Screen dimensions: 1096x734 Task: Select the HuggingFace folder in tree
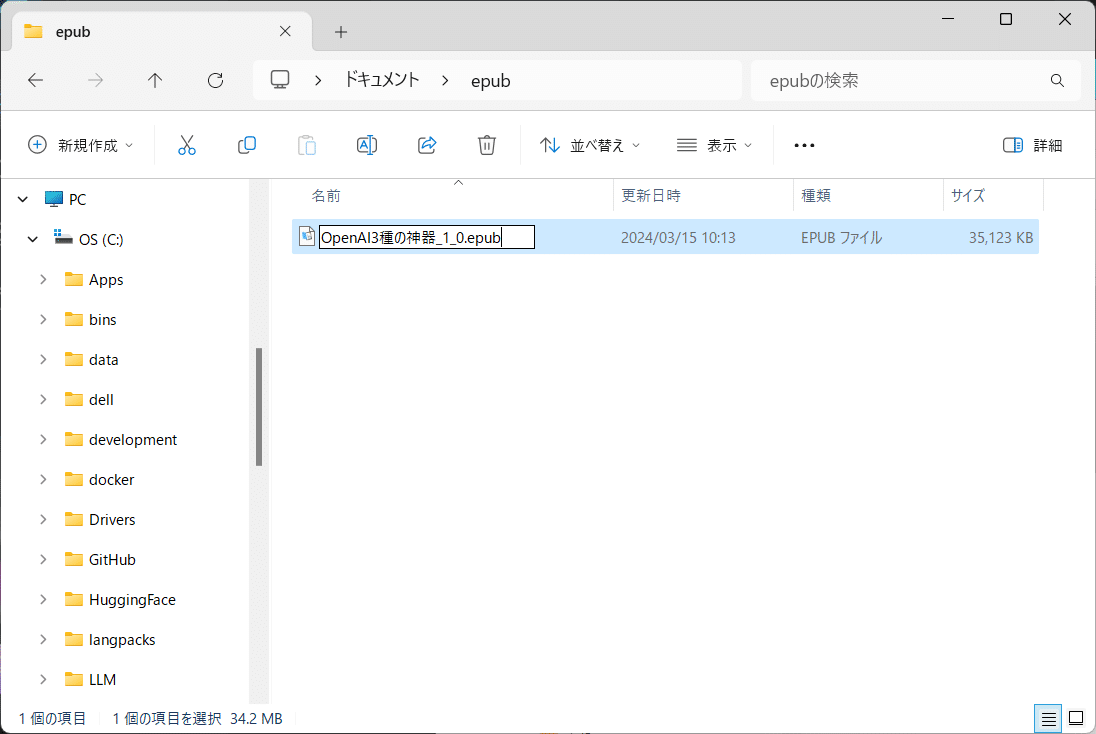click(120, 599)
